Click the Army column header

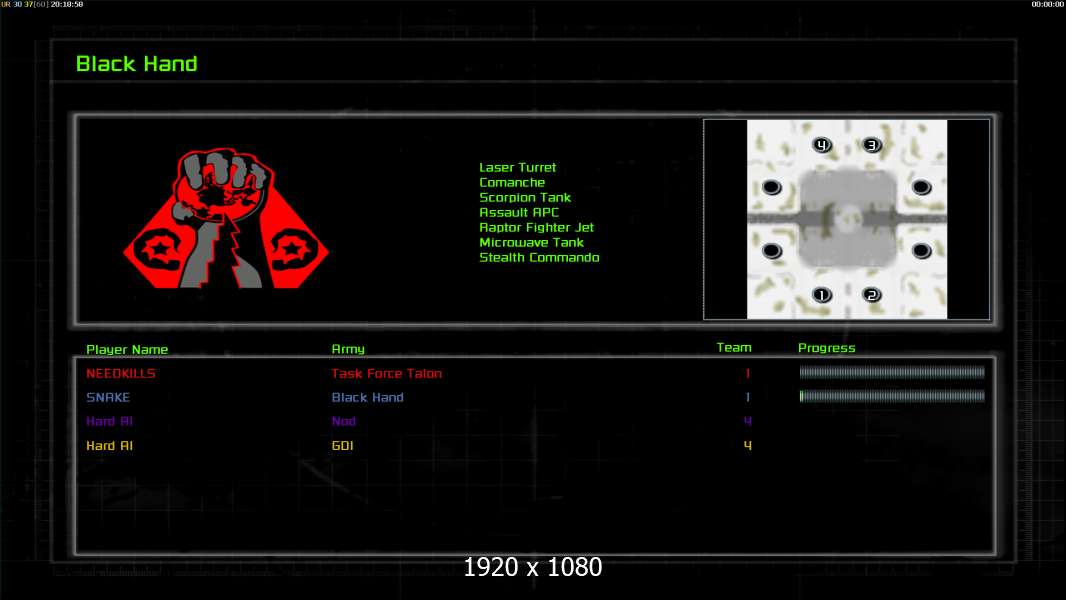348,349
